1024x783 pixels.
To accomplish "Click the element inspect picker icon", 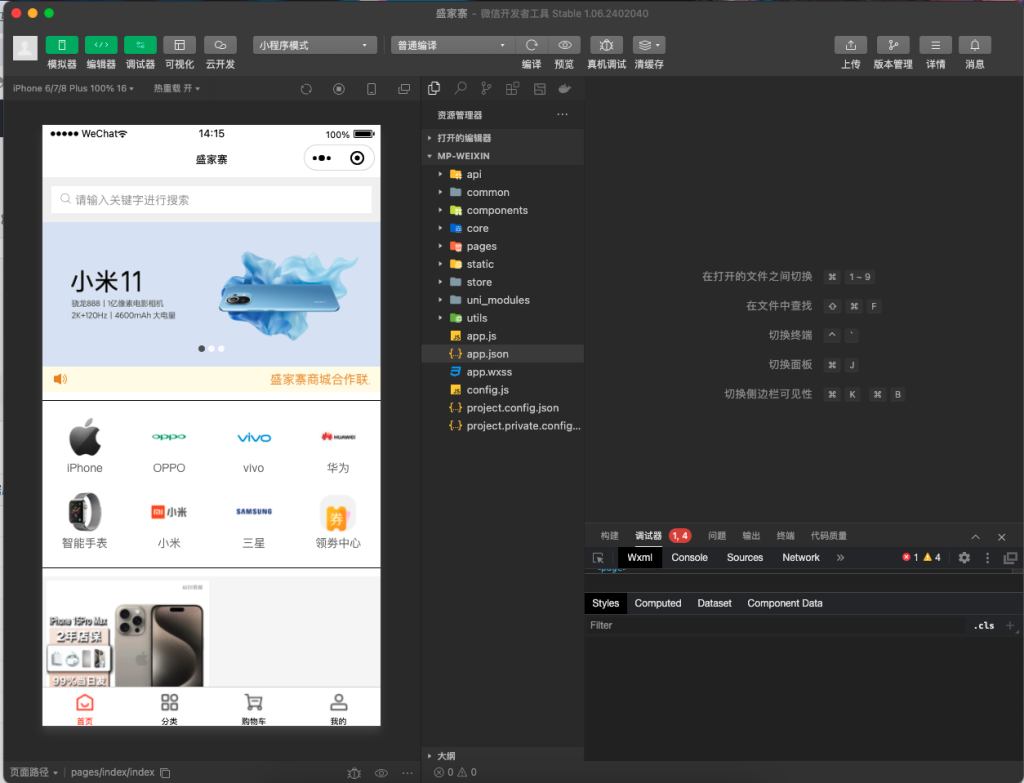I will 598,558.
